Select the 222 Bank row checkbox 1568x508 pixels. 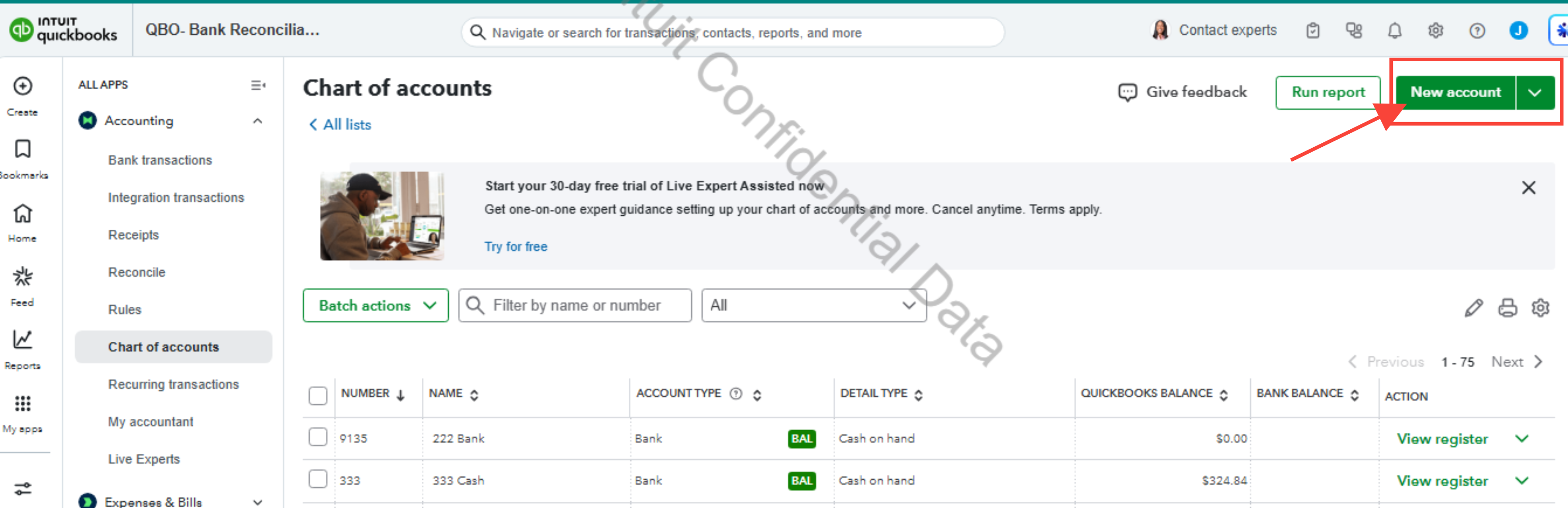coord(318,437)
